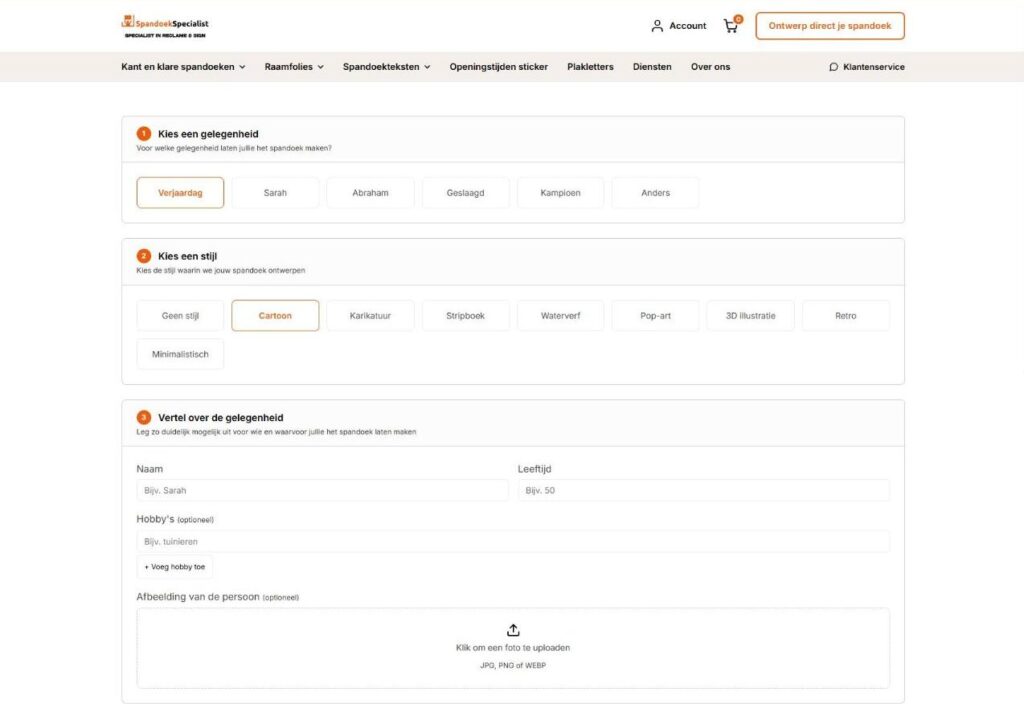Image resolution: width=1024 pixels, height=704 pixels.
Task: Open the 'Over ons' menu item
Action: tap(711, 67)
